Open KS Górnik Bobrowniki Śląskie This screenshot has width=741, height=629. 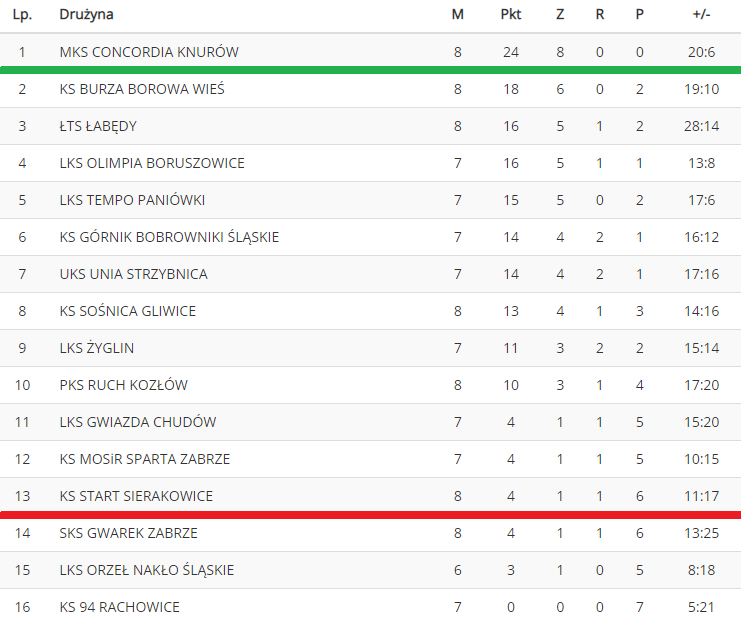pyautogui.click(x=169, y=237)
